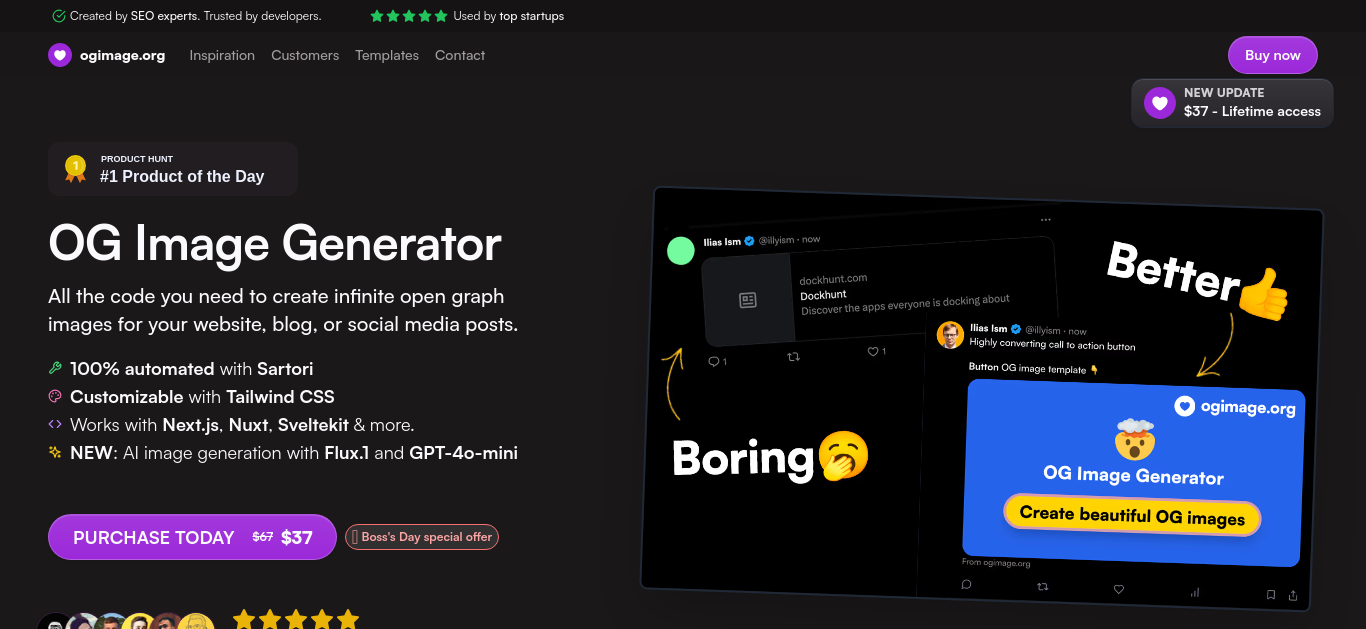Viewport: 1366px width, 629px height.
Task: Click the wrench icon beside '100% automated'
Action: coord(55,368)
